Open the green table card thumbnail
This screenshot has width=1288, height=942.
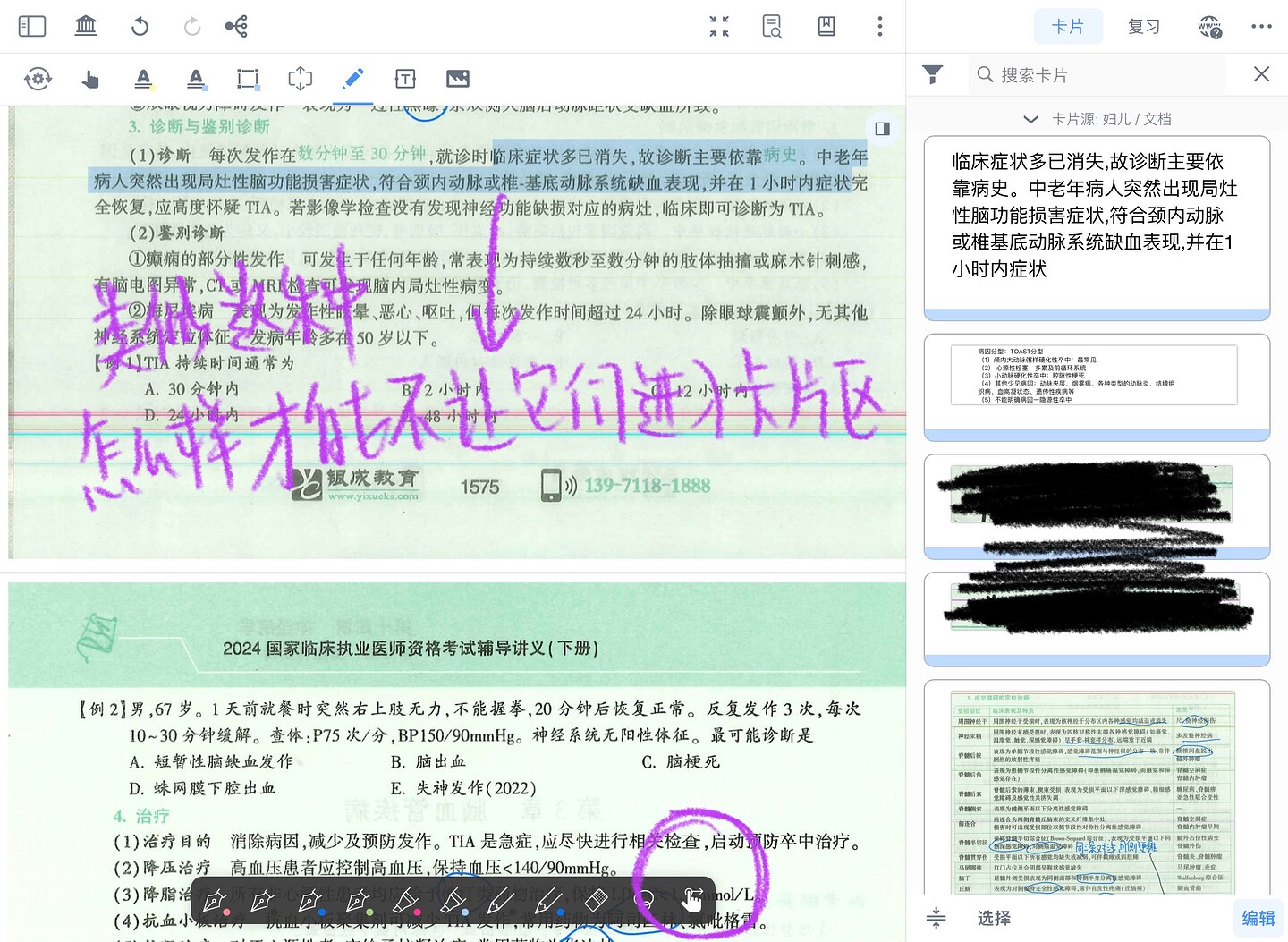[x=1097, y=787]
